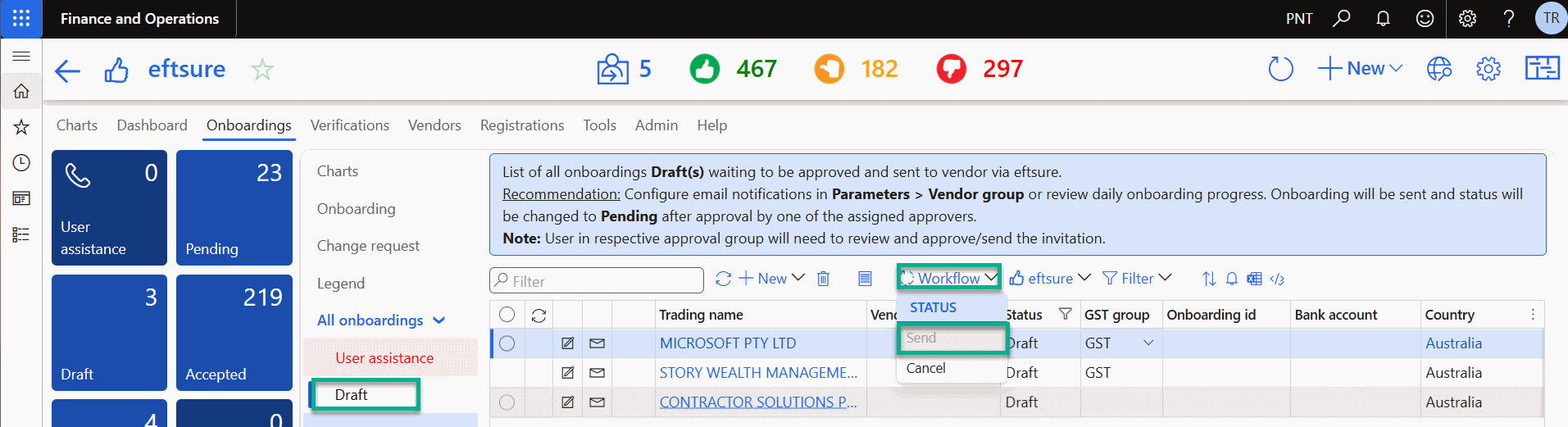Open the Workflow dropdown
1568x427 pixels.
[x=949, y=278]
